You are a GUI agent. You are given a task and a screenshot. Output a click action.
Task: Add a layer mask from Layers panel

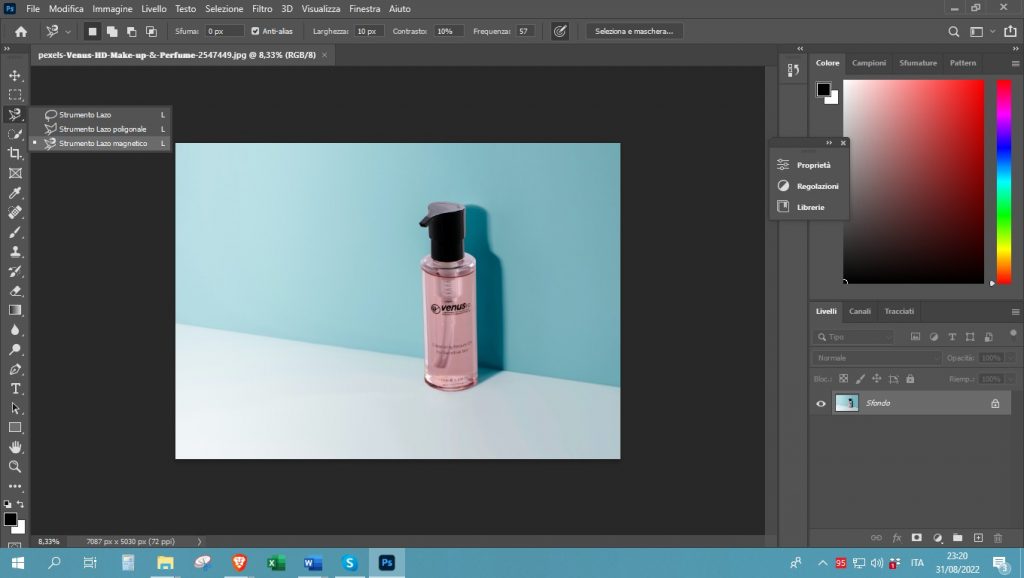[x=916, y=537]
